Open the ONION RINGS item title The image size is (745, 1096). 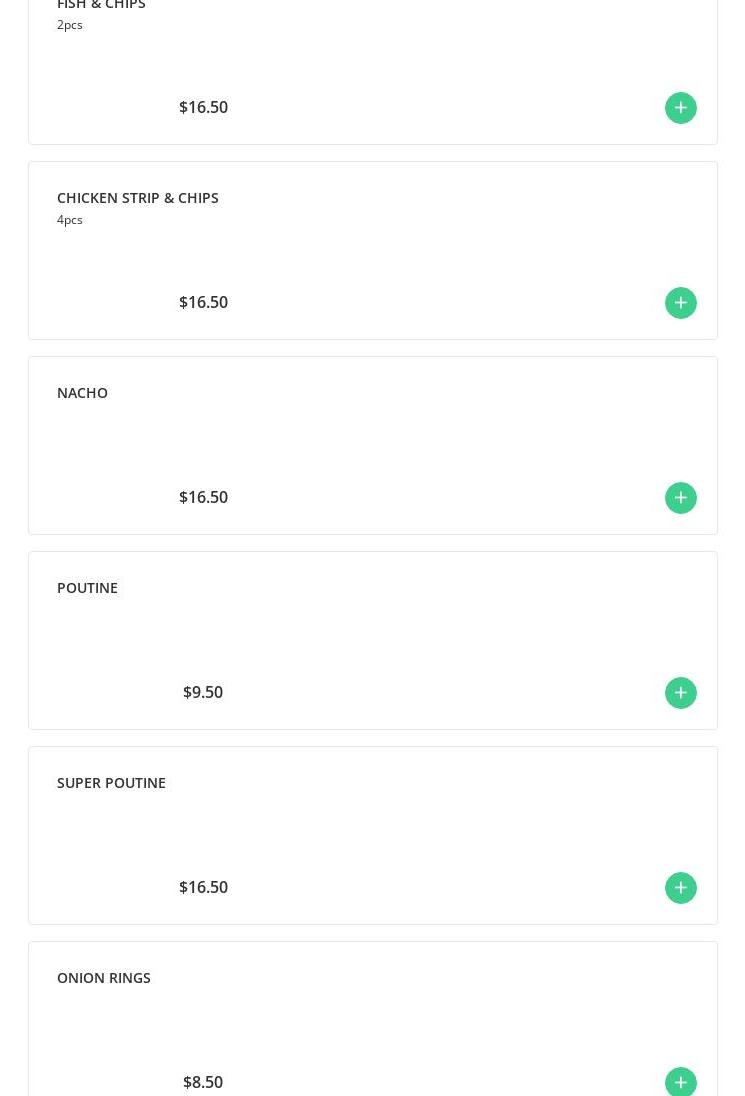[103, 978]
